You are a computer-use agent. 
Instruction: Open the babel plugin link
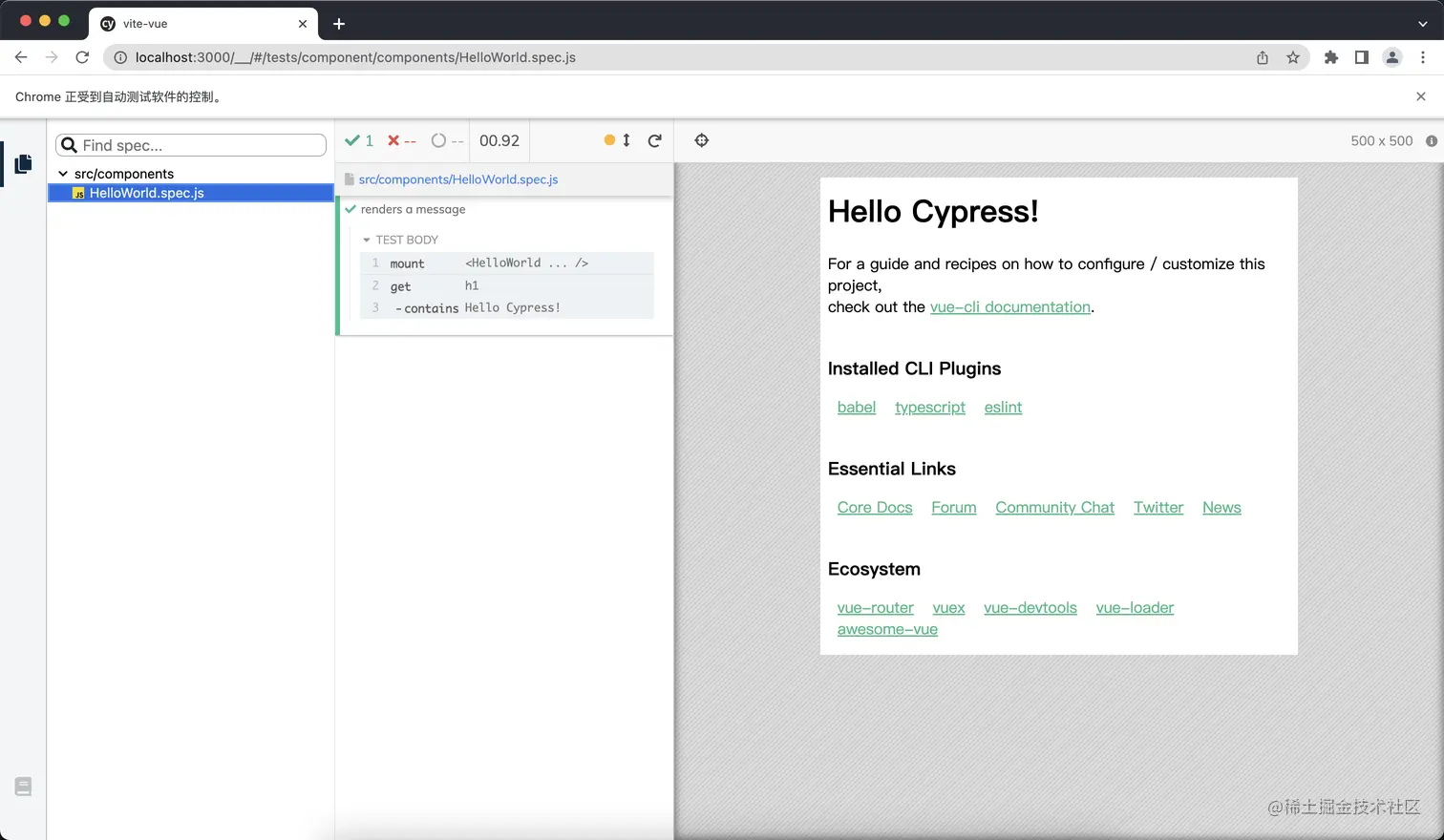coord(857,407)
